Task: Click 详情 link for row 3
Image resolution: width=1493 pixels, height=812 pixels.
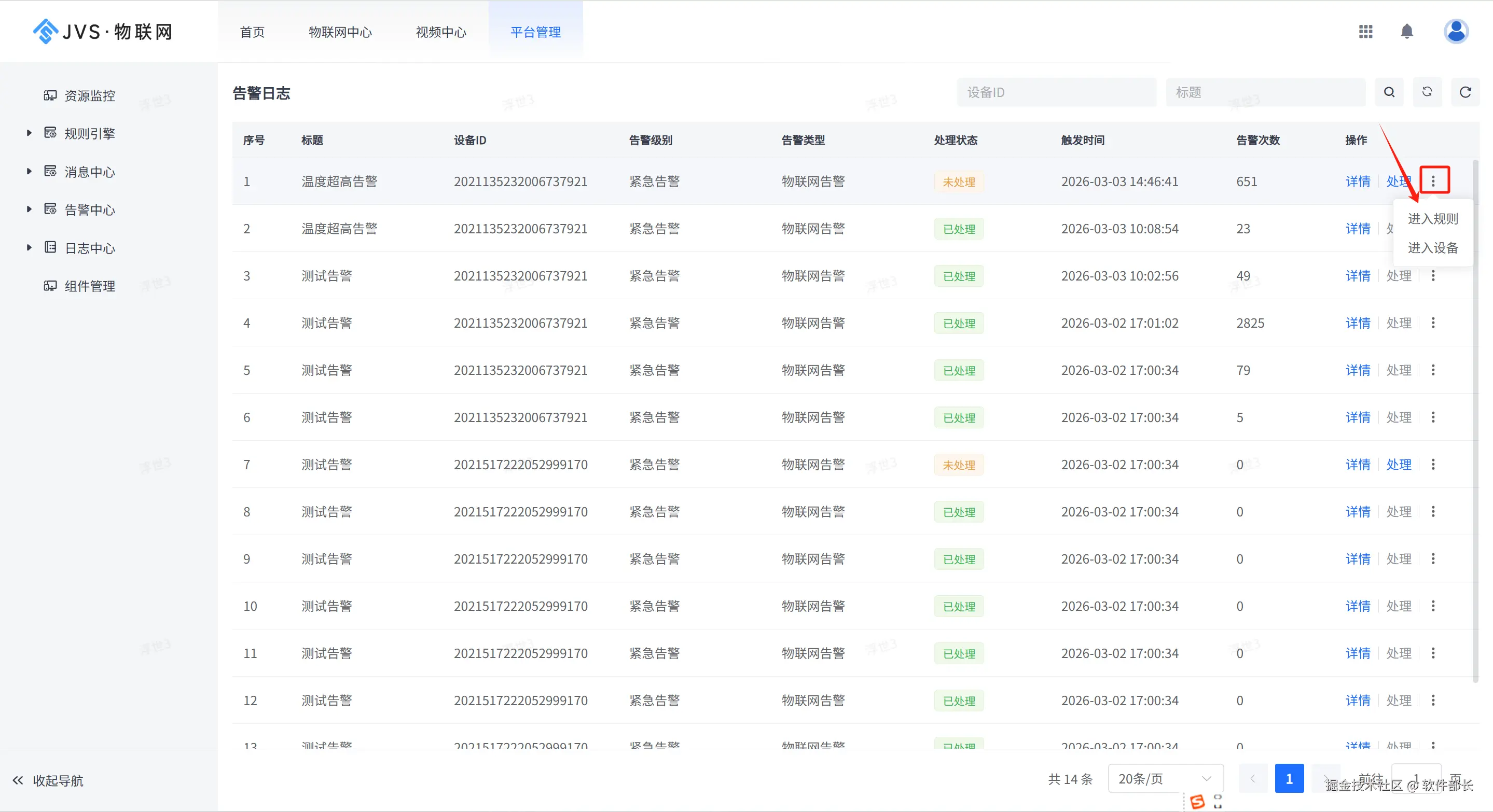Action: (x=1358, y=276)
